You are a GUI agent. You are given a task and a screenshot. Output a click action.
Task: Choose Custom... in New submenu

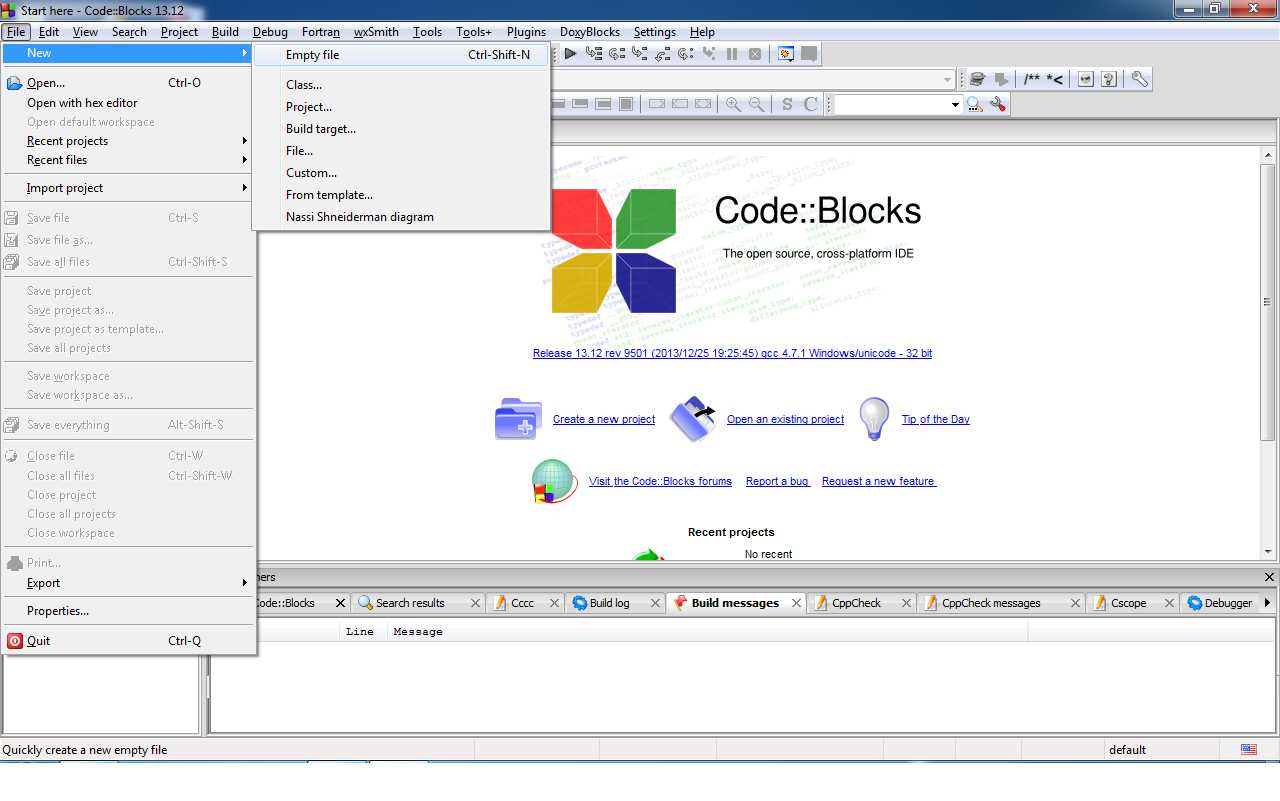click(x=401, y=173)
